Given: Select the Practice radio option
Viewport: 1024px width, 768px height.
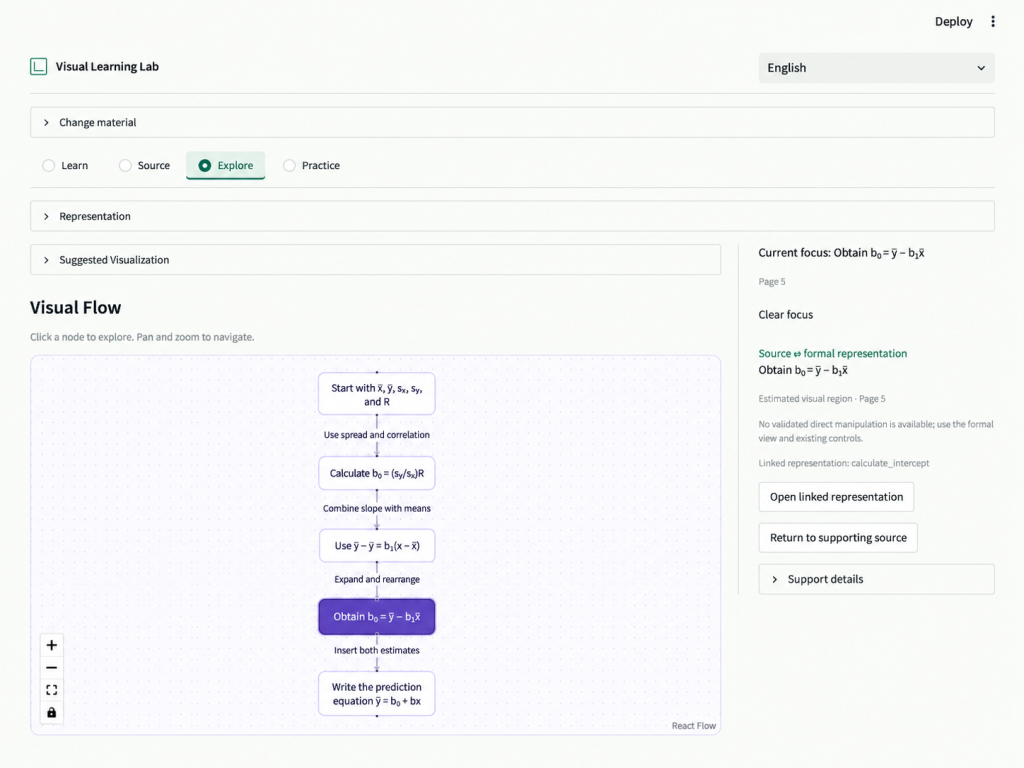Looking at the screenshot, I should [x=312, y=165].
